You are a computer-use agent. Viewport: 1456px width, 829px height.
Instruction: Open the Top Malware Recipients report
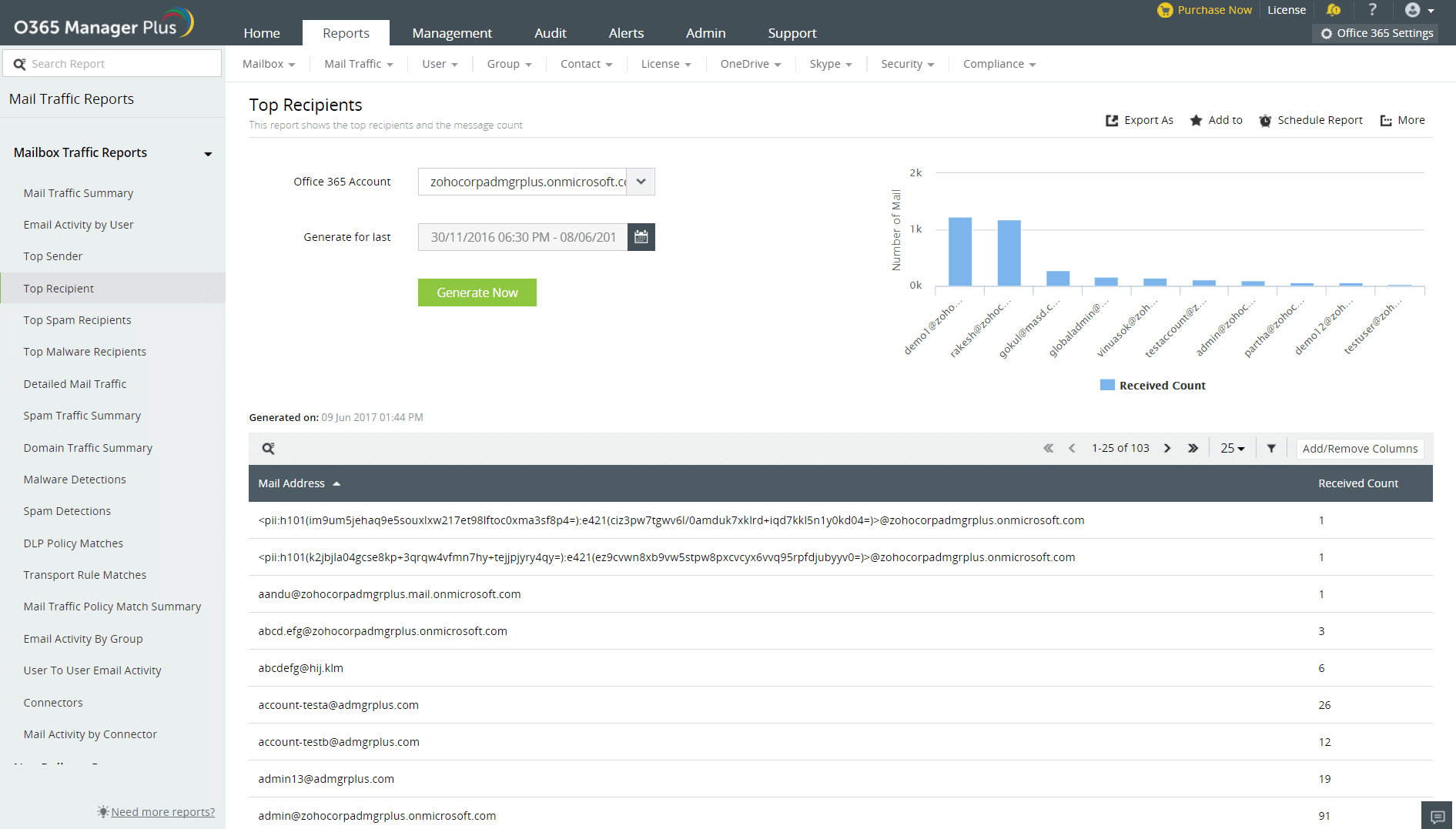pos(85,352)
